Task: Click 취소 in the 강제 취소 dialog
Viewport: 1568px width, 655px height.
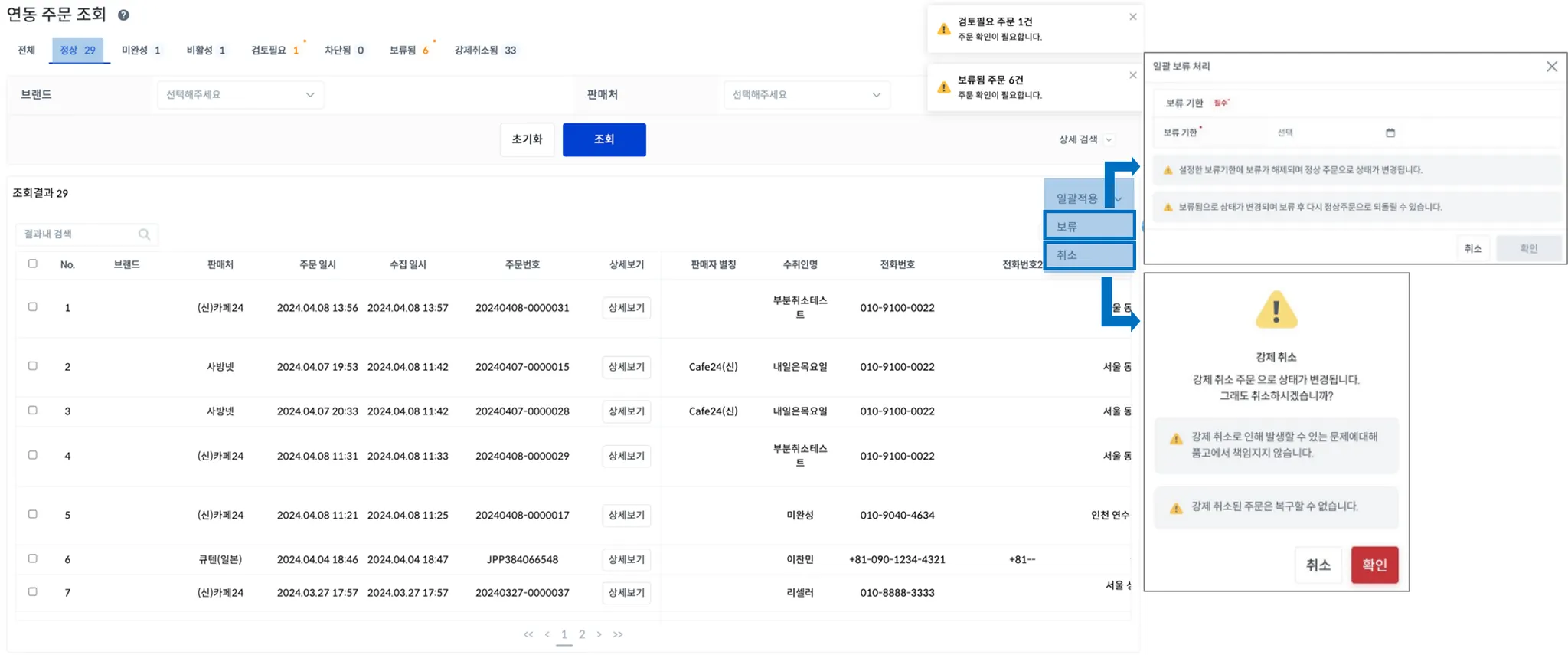Action: [1318, 565]
